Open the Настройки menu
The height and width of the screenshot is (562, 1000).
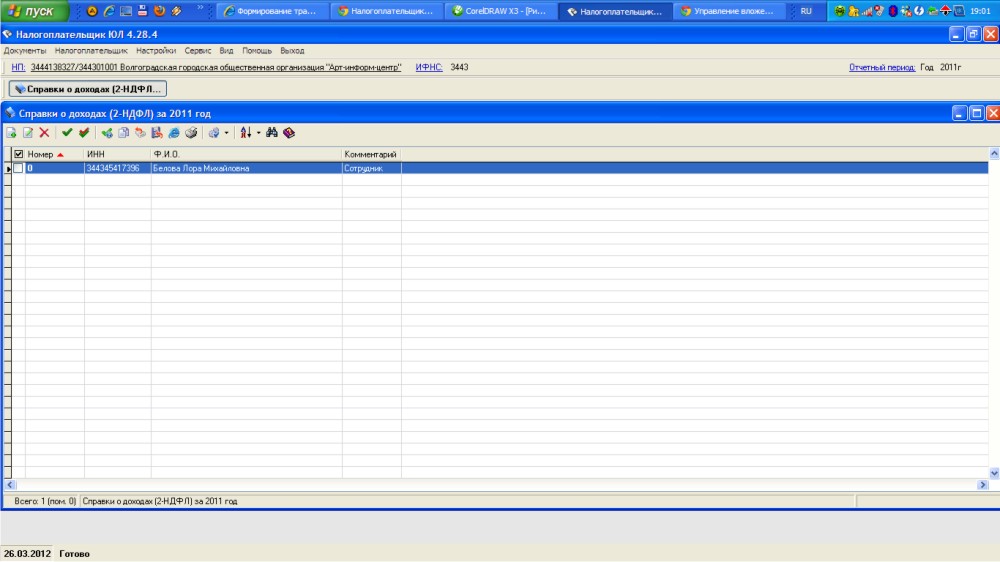(x=157, y=50)
